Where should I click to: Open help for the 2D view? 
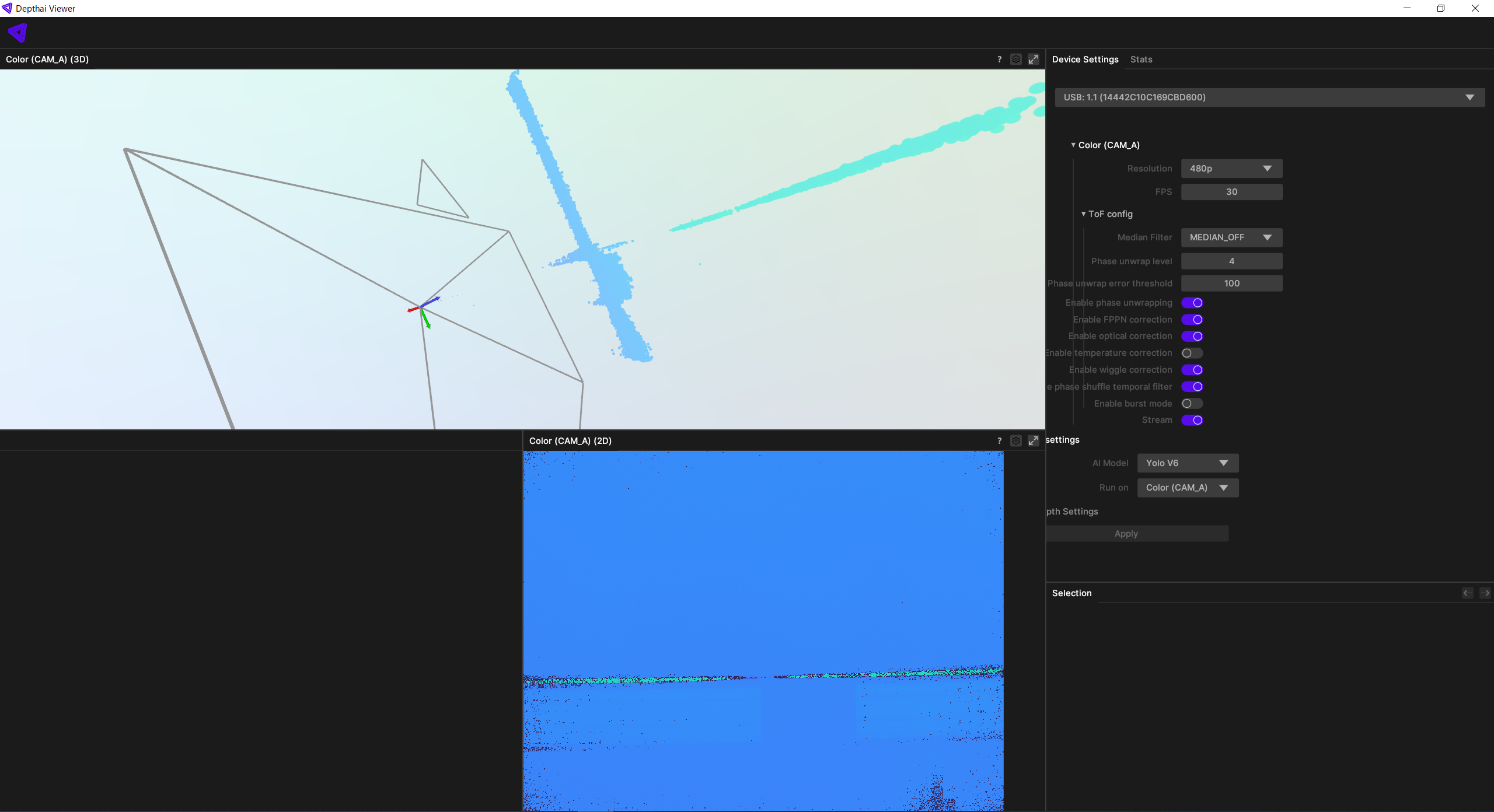999,441
